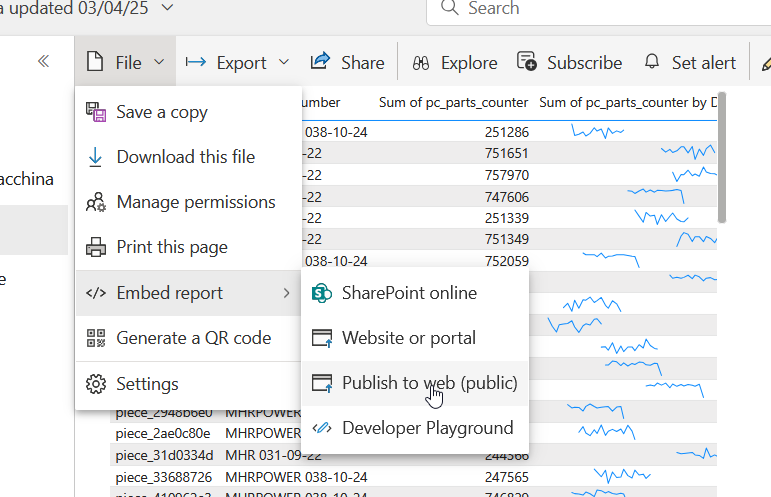Open Developer Playground
The width and height of the screenshot is (771, 497).
415,428
